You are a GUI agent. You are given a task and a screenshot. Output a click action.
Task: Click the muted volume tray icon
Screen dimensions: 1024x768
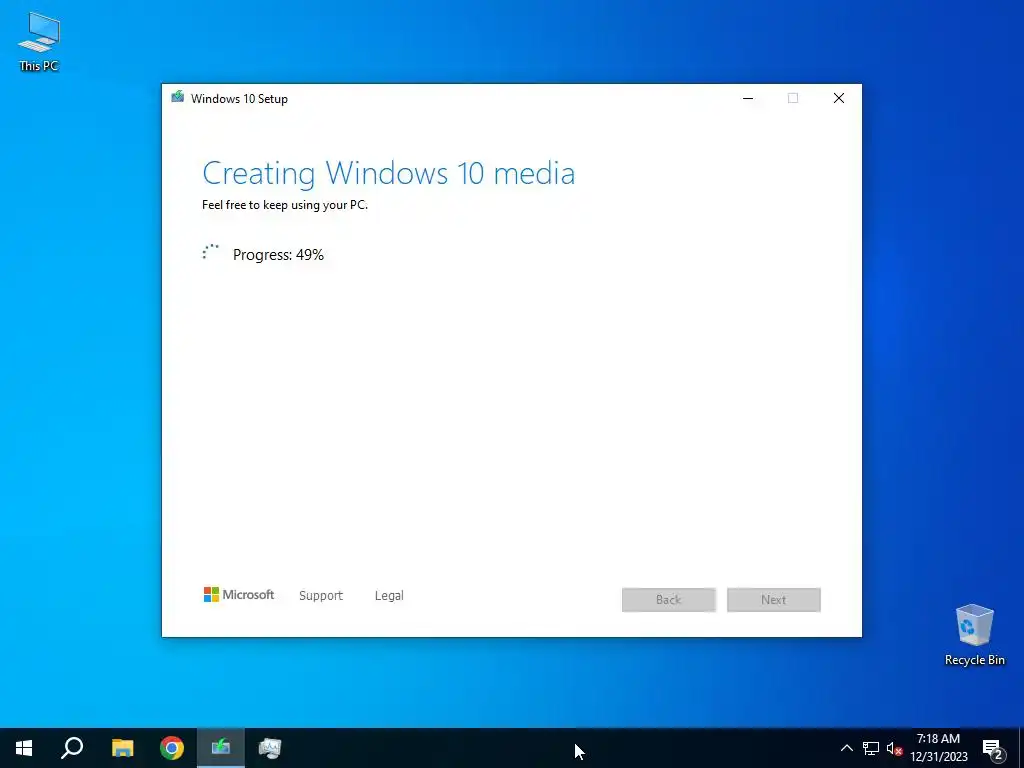click(x=894, y=748)
